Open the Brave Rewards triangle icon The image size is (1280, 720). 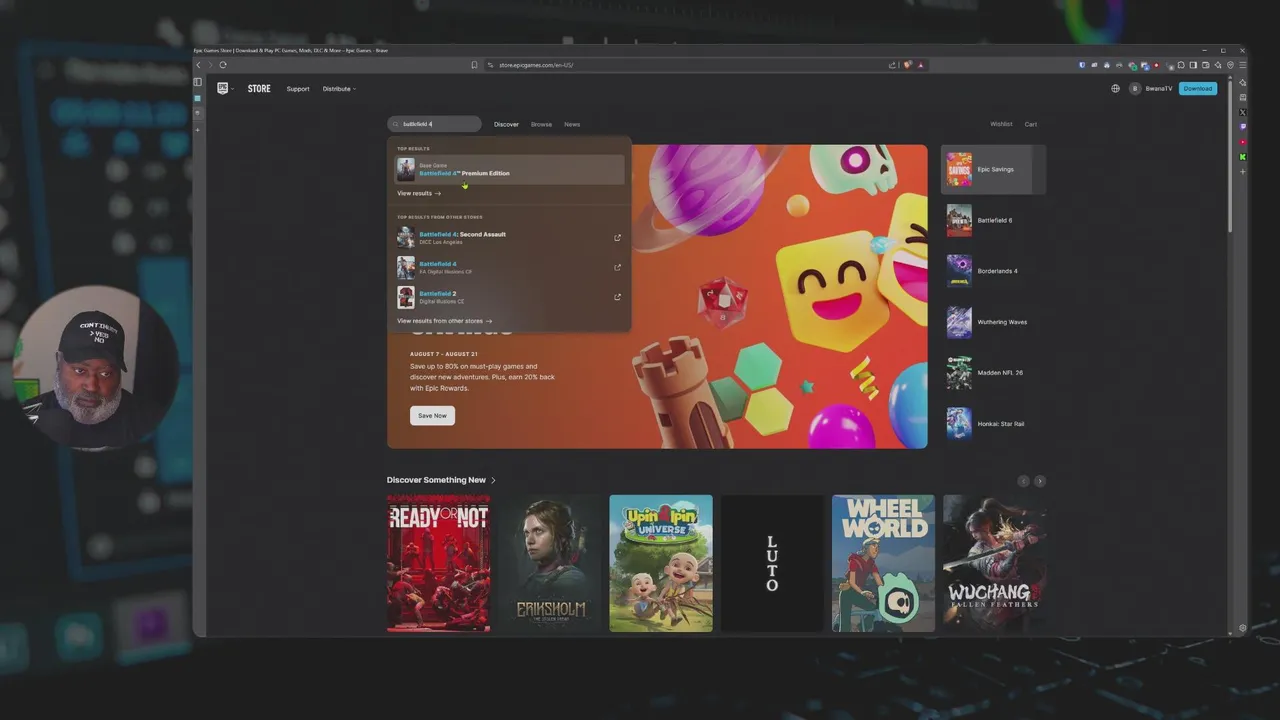tap(920, 65)
